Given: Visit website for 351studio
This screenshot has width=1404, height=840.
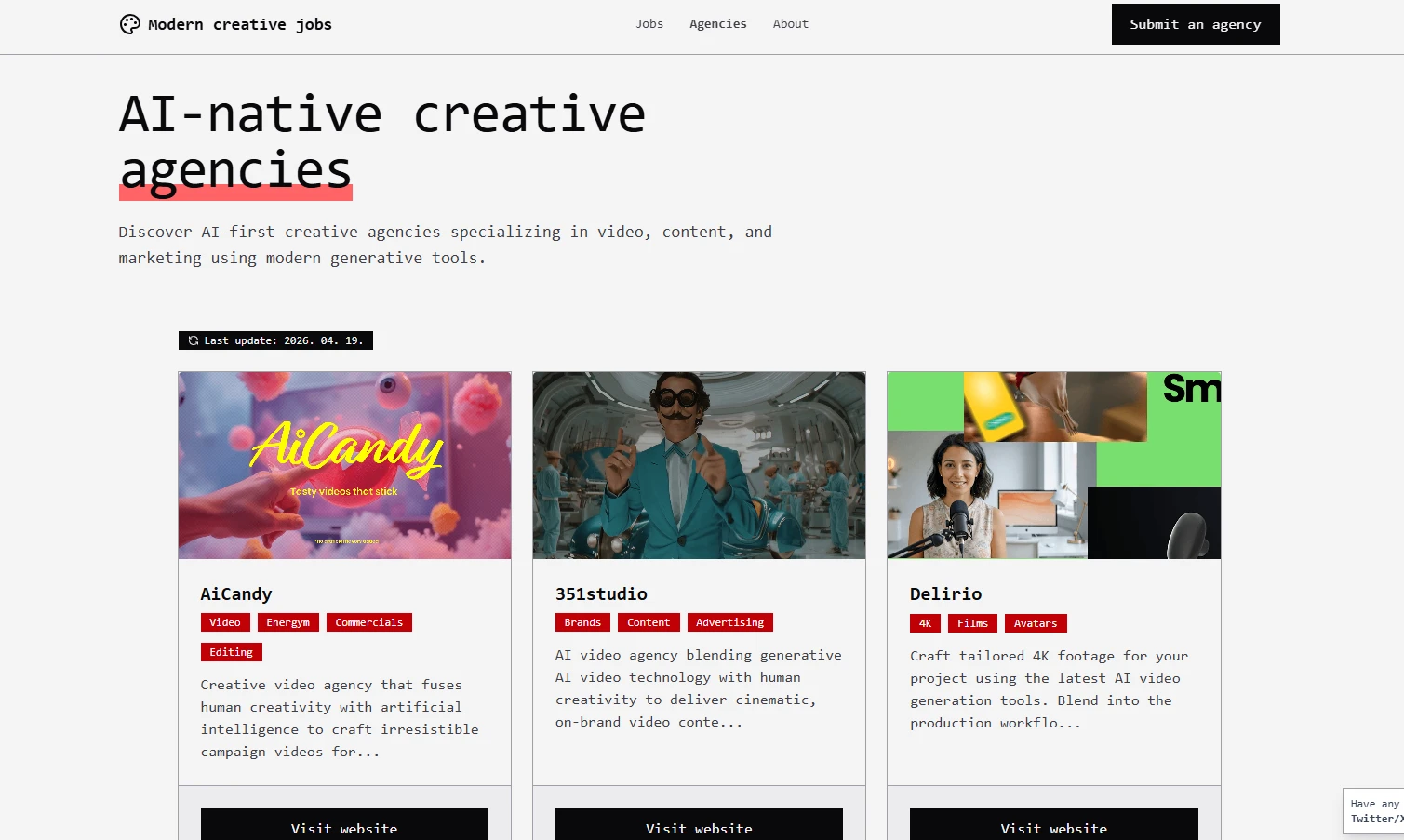Looking at the screenshot, I should click(x=699, y=827).
